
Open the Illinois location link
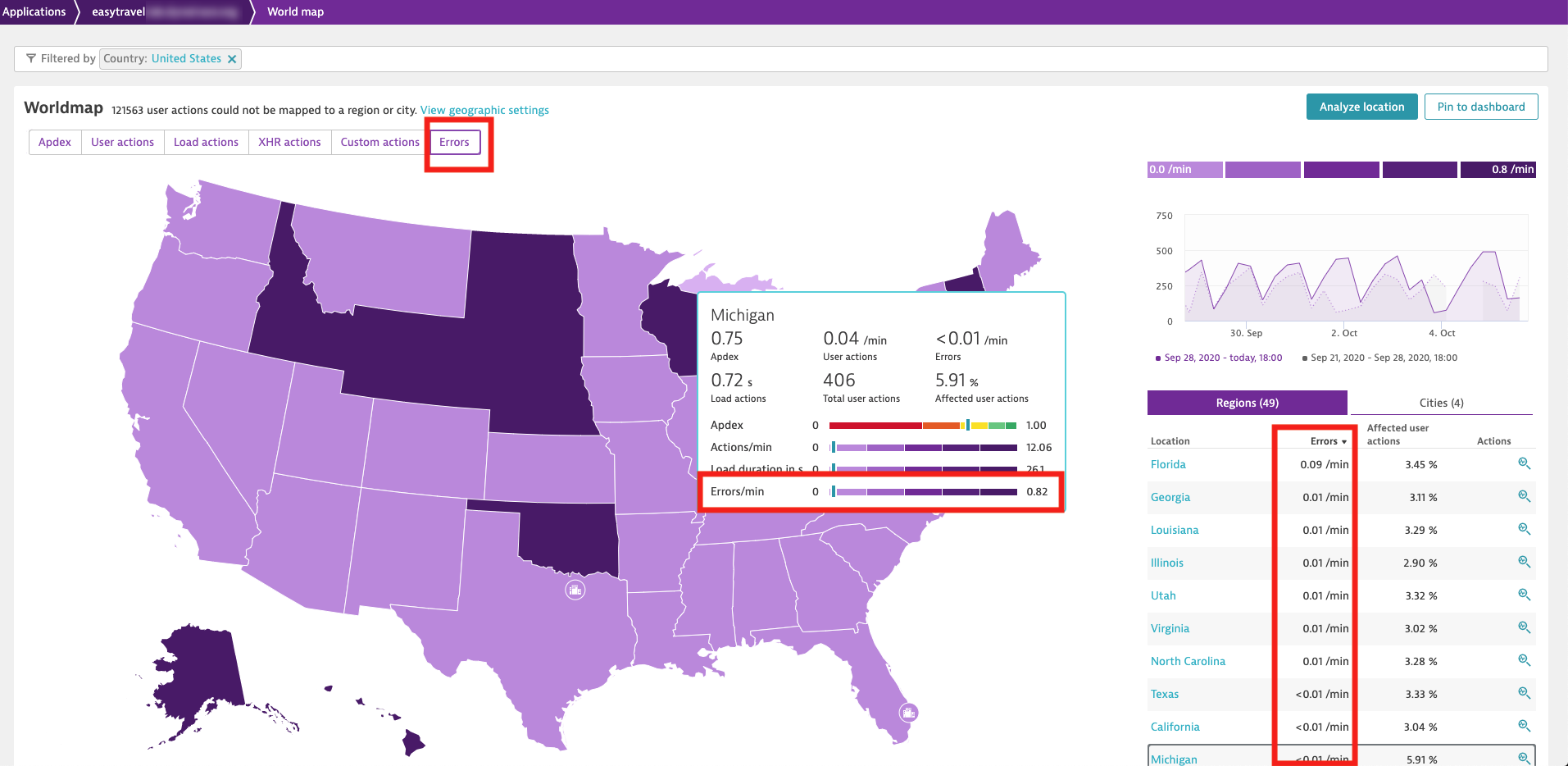click(x=1166, y=563)
